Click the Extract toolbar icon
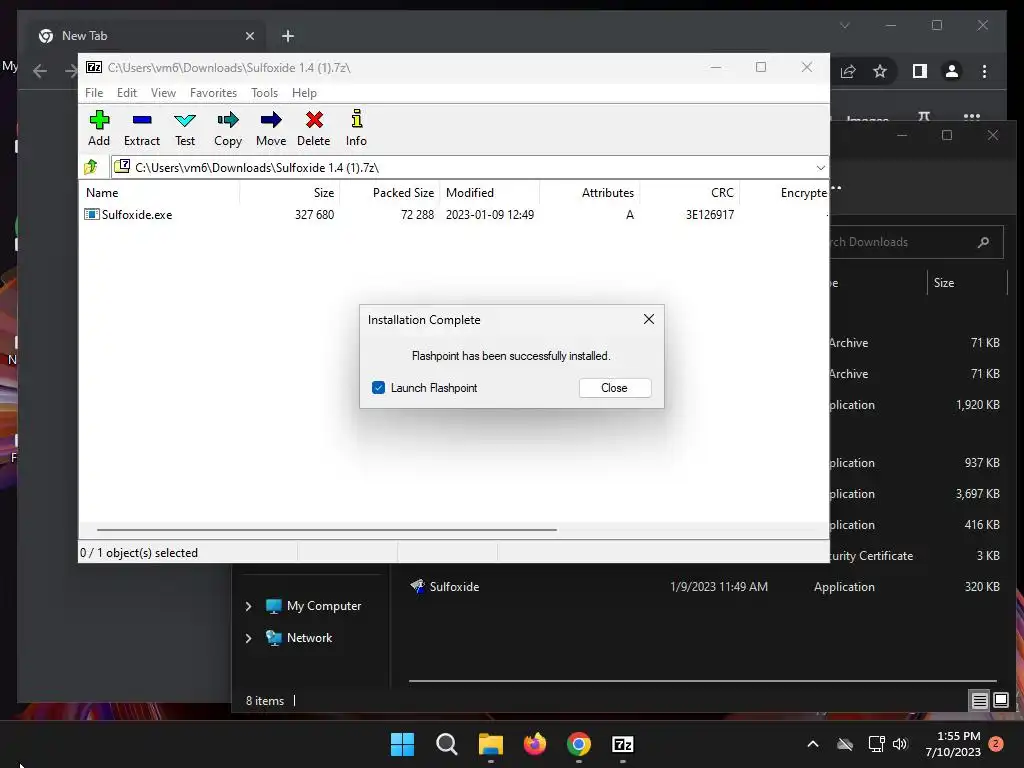Viewport: 1024px width, 768px height. pos(142,120)
